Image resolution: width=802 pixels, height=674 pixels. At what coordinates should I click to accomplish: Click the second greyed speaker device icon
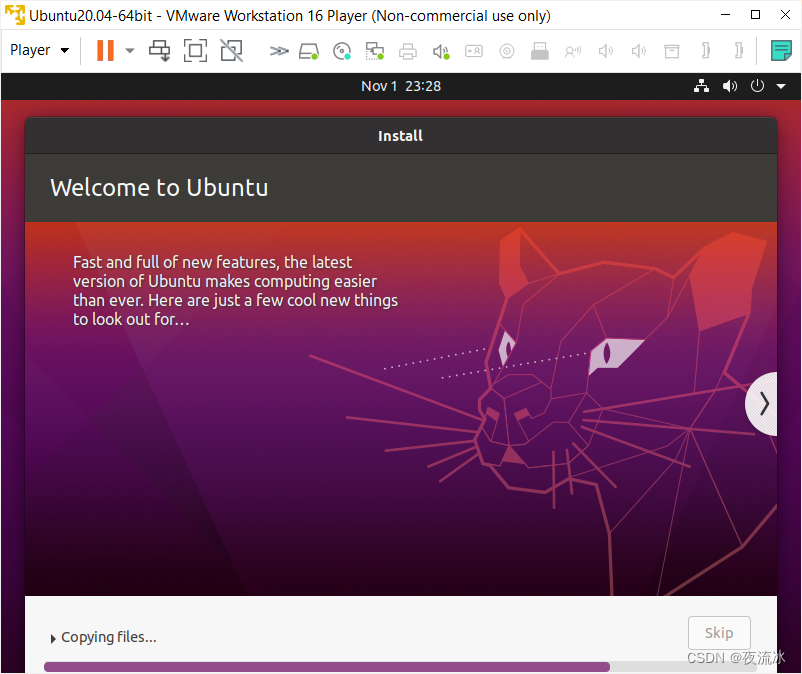(639, 51)
